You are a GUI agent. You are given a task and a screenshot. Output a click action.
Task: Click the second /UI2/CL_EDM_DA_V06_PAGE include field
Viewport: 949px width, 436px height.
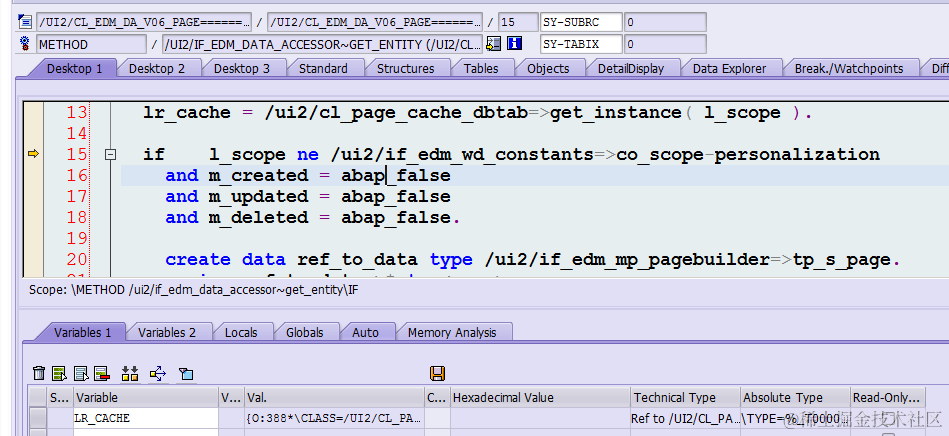(x=375, y=22)
